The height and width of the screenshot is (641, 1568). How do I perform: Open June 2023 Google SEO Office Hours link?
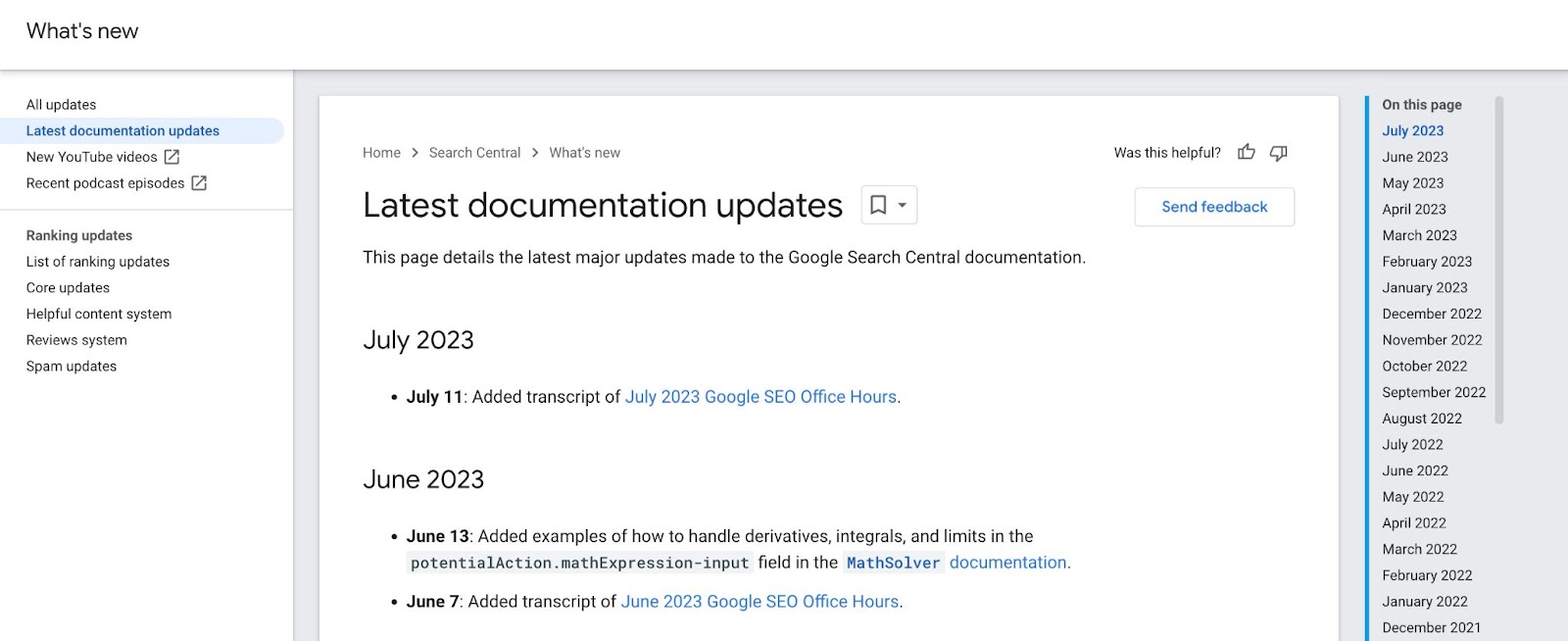pos(759,602)
